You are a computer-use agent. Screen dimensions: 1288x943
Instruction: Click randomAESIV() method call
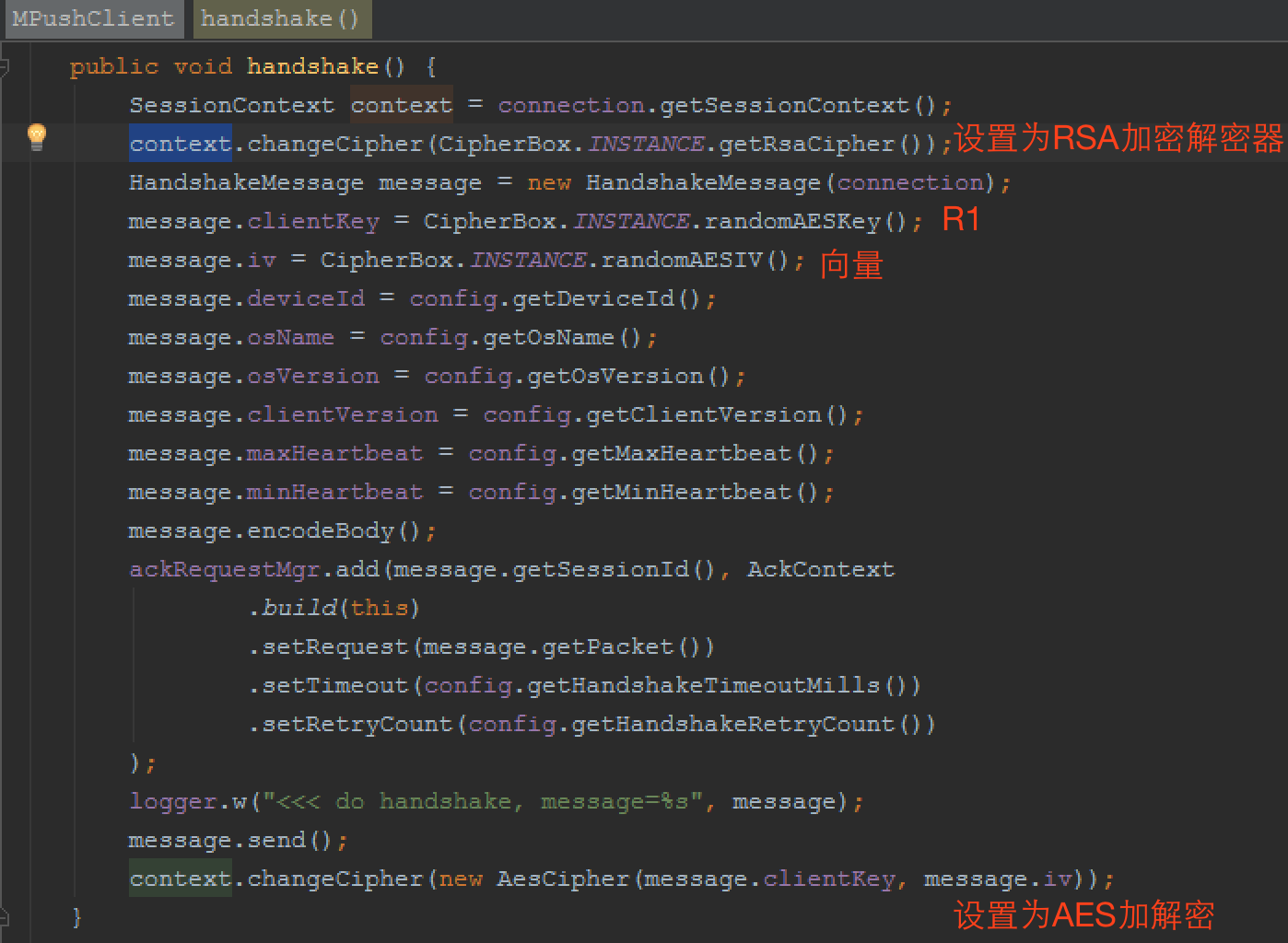696,260
